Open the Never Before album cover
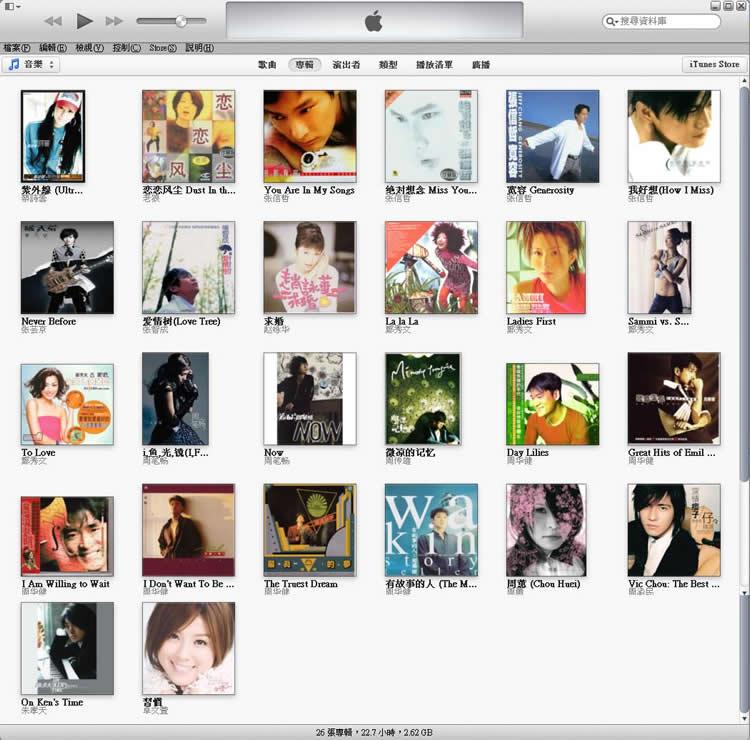The width and height of the screenshot is (750, 740). point(67,267)
